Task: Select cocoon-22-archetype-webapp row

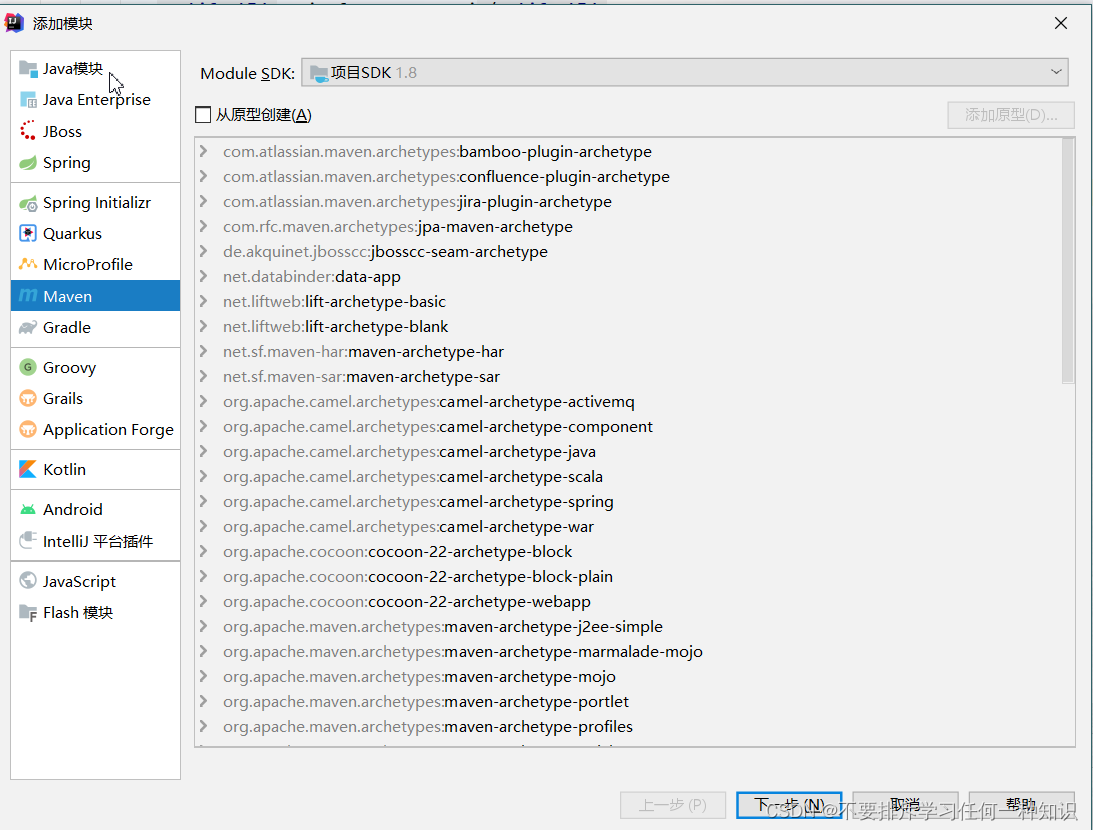Action: tap(628, 601)
